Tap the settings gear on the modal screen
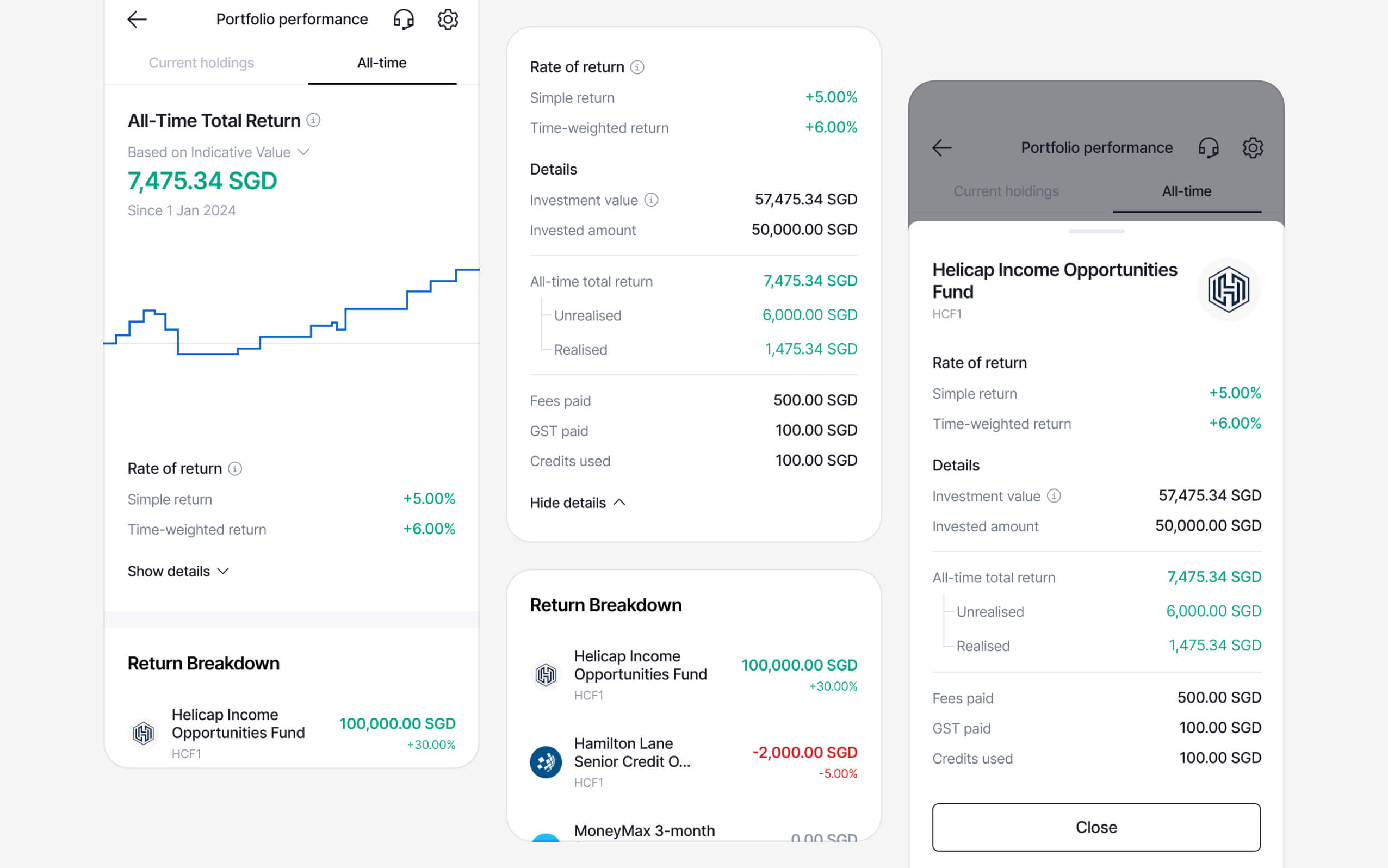The height and width of the screenshot is (868, 1388). tap(1254, 147)
